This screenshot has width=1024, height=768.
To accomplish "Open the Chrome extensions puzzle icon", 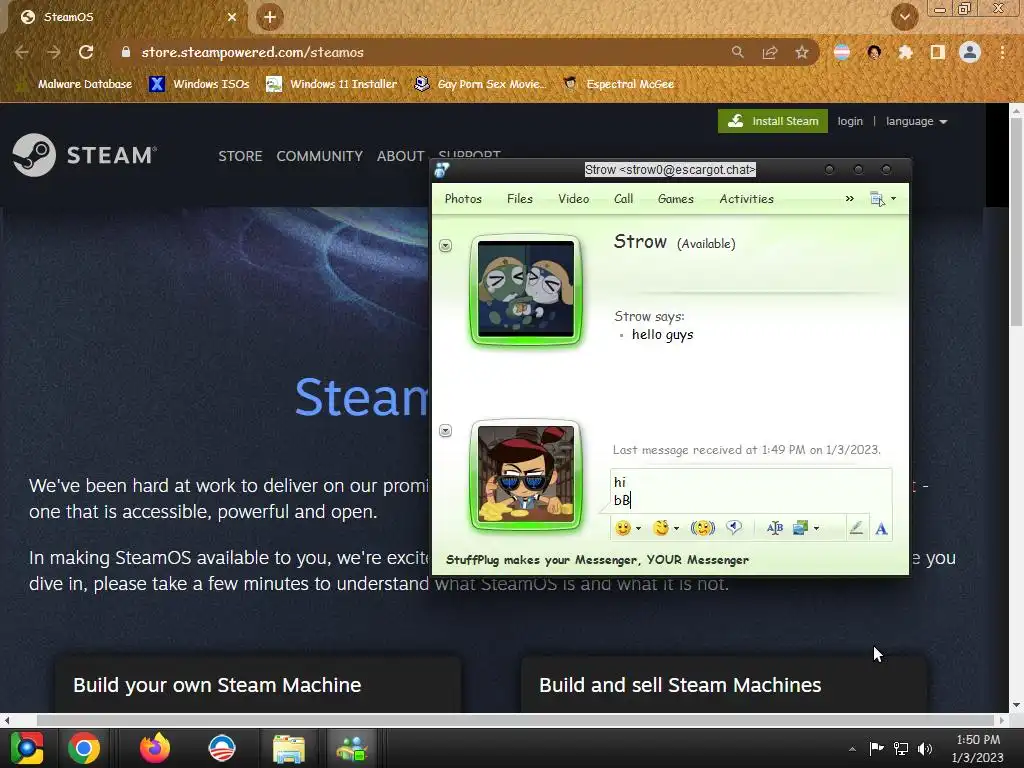I will 905,52.
